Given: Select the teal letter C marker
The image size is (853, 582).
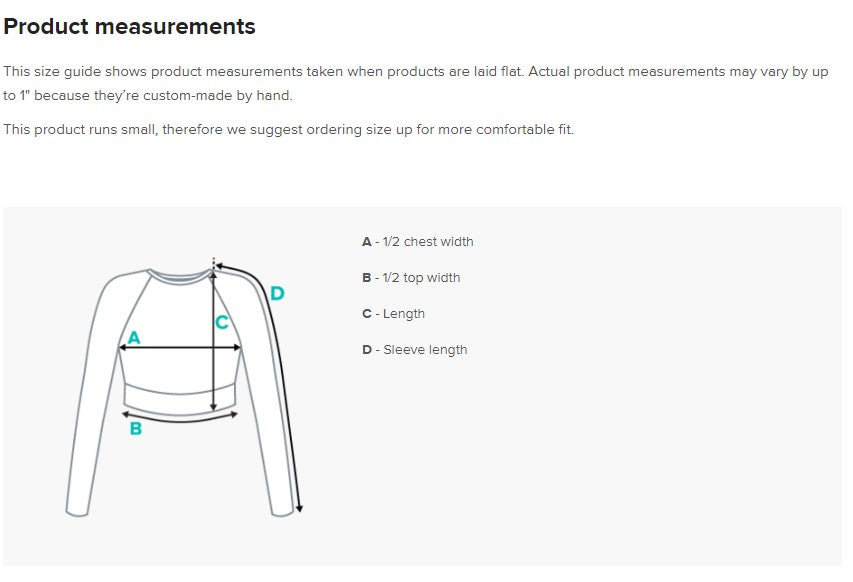Looking at the screenshot, I should pos(222,322).
